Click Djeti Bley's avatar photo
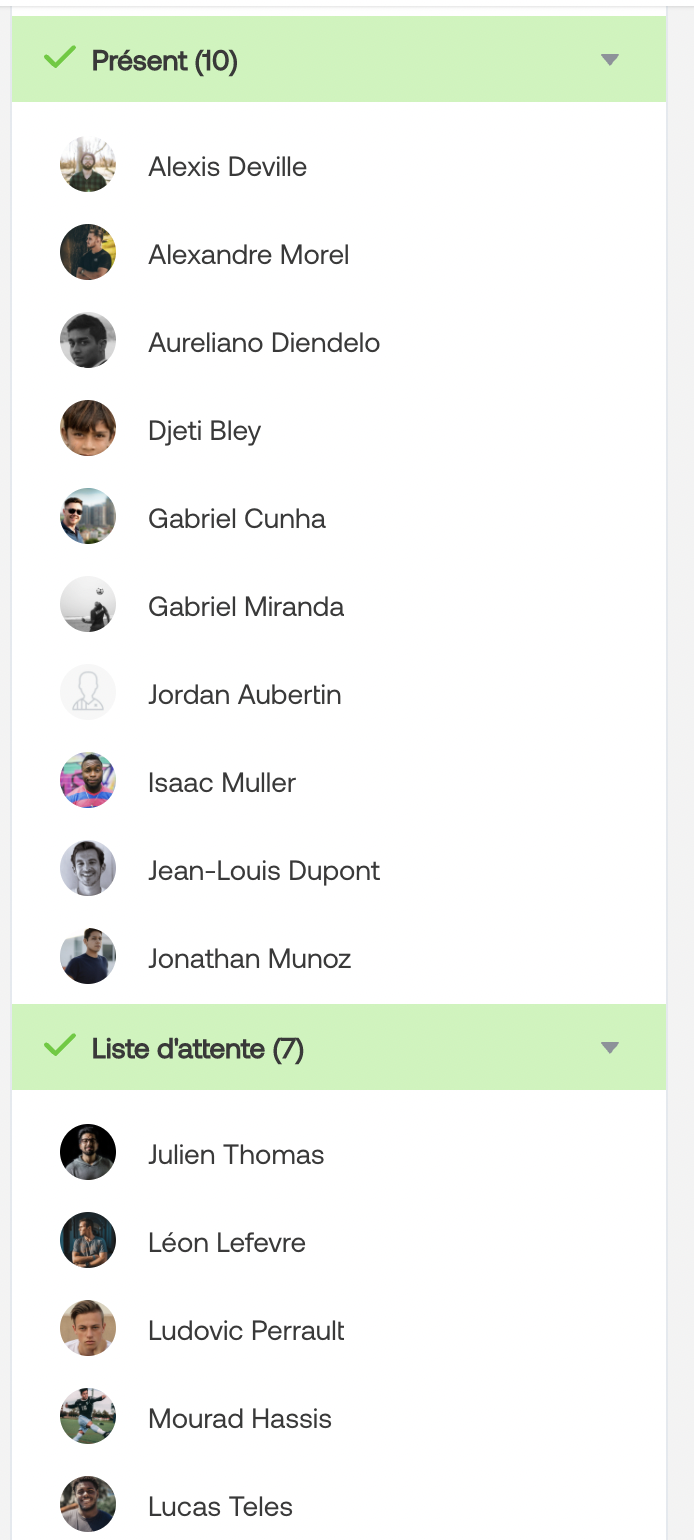This screenshot has height=1540, width=694. [x=88, y=428]
